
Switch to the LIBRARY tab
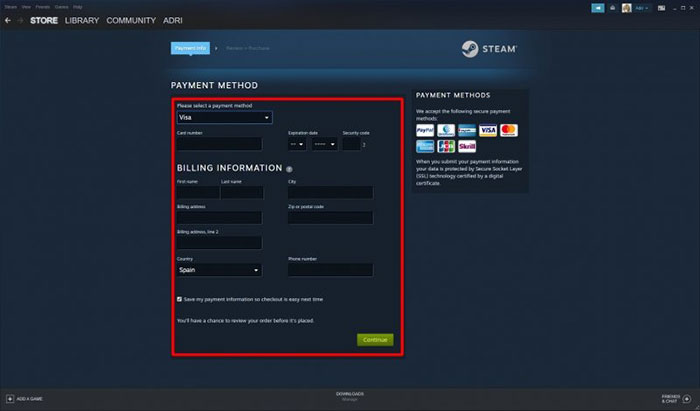click(82, 21)
